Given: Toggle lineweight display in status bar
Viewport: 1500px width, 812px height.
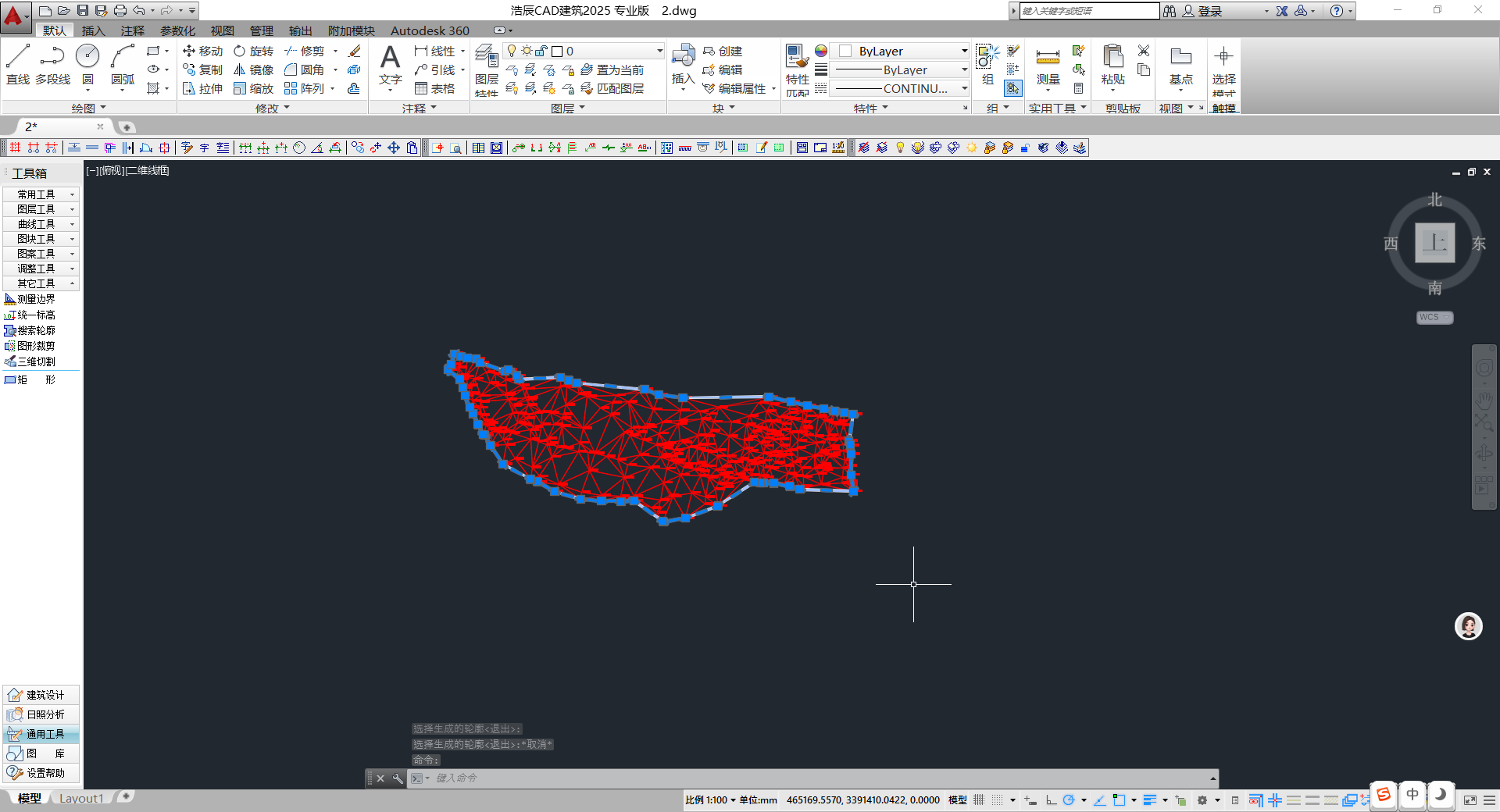Looking at the screenshot, I should [x=1149, y=800].
